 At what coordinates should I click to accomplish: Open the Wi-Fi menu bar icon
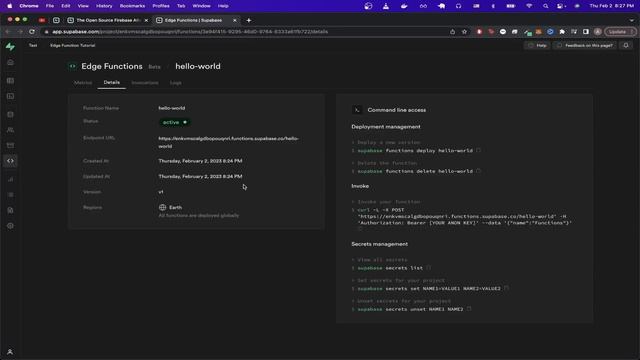(x=529, y=6)
